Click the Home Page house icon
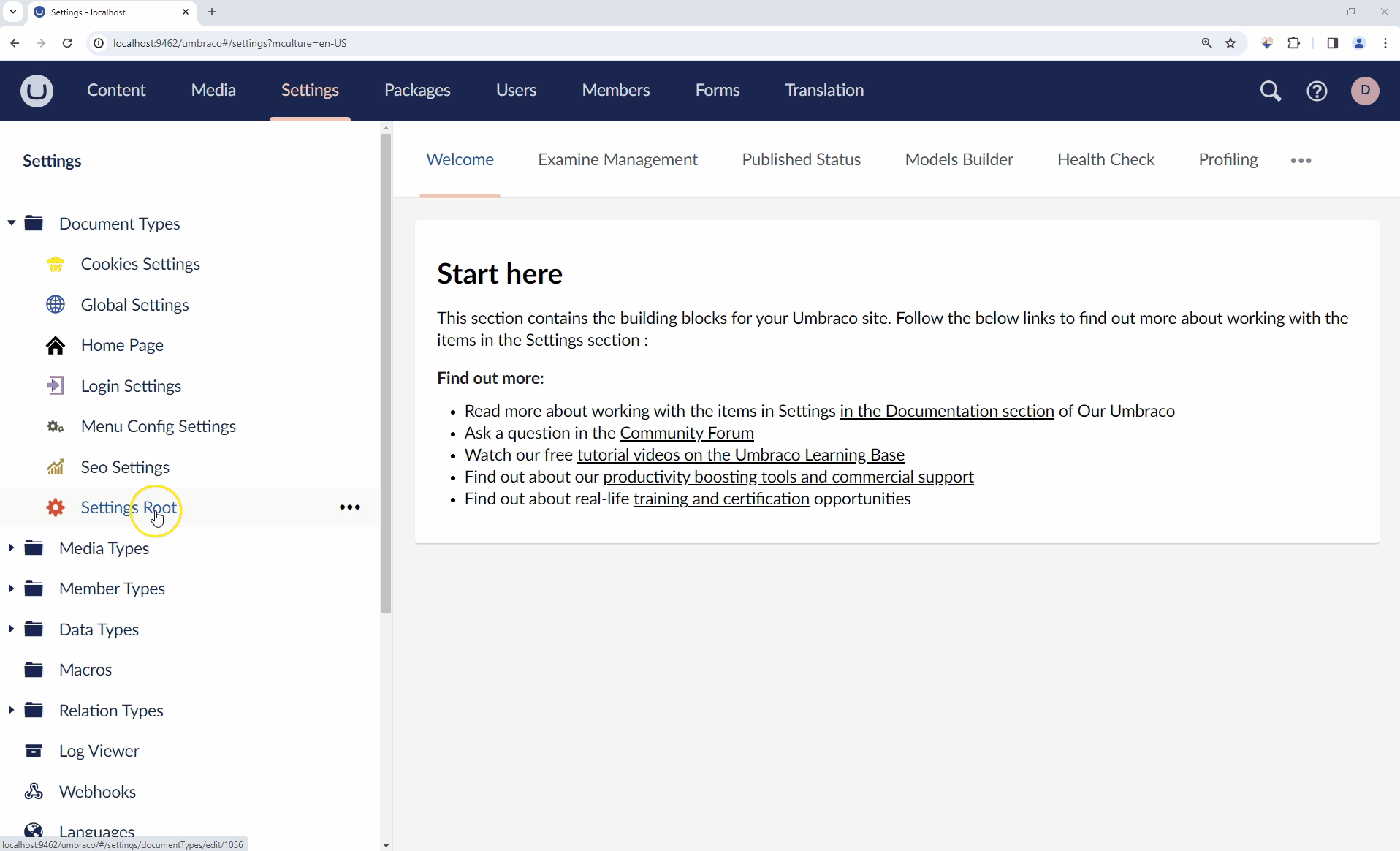Viewport: 1400px width, 851px height. pyautogui.click(x=56, y=345)
